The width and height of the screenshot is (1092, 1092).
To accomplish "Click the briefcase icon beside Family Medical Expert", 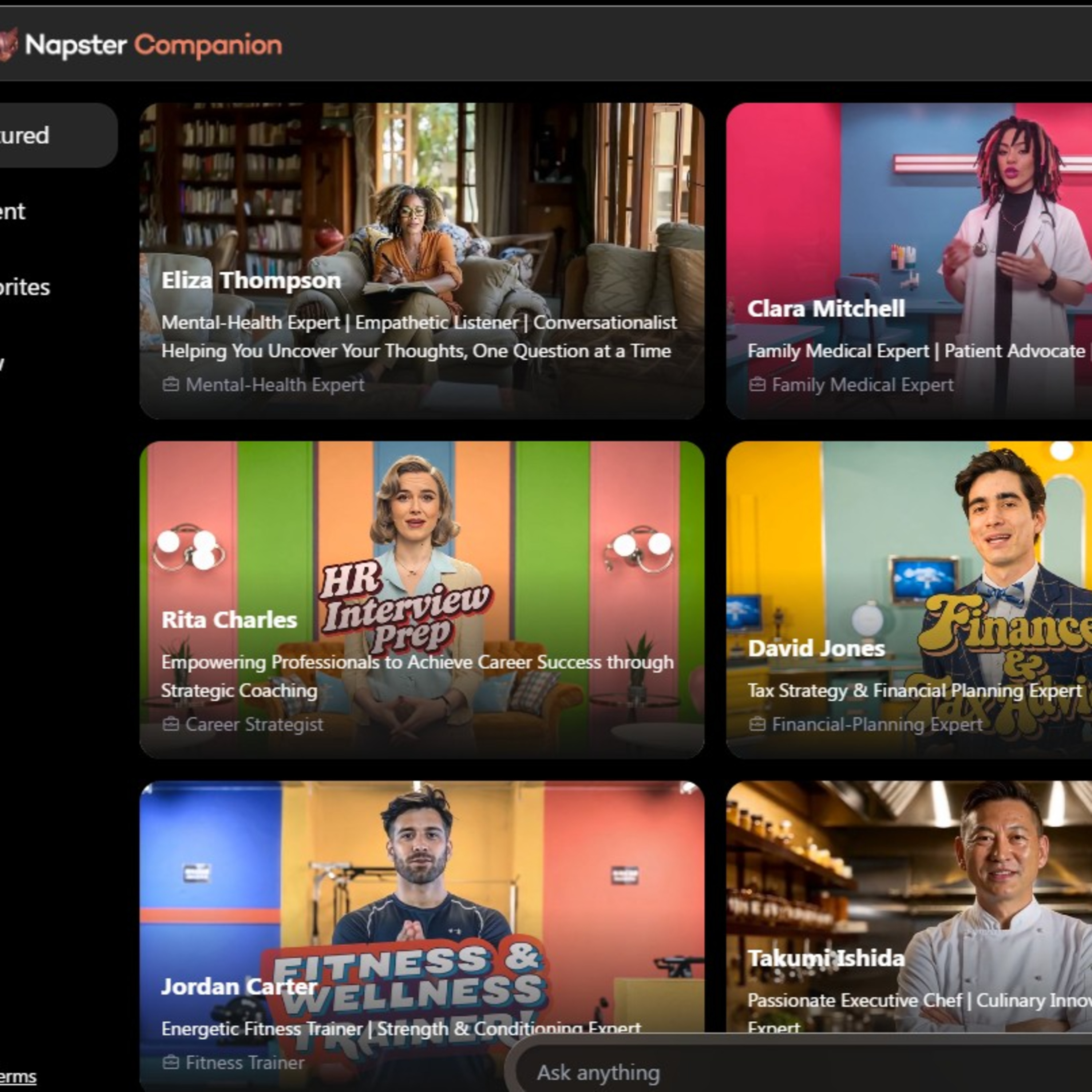I will tap(757, 385).
